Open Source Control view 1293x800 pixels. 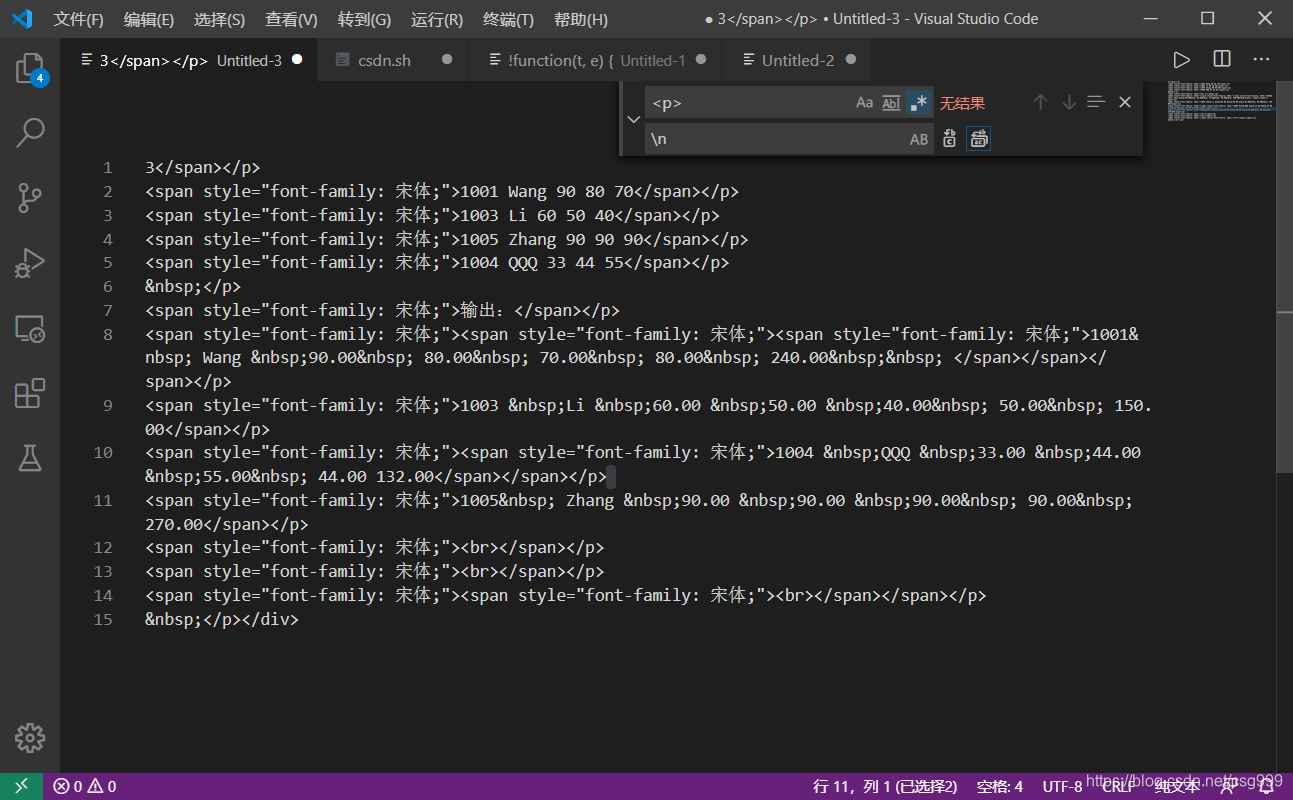pyautogui.click(x=30, y=198)
